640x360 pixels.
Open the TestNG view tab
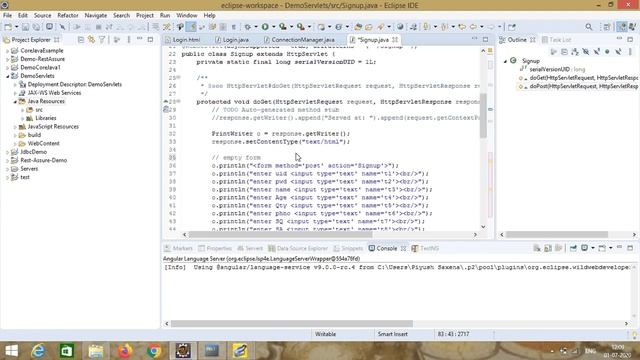[425, 248]
